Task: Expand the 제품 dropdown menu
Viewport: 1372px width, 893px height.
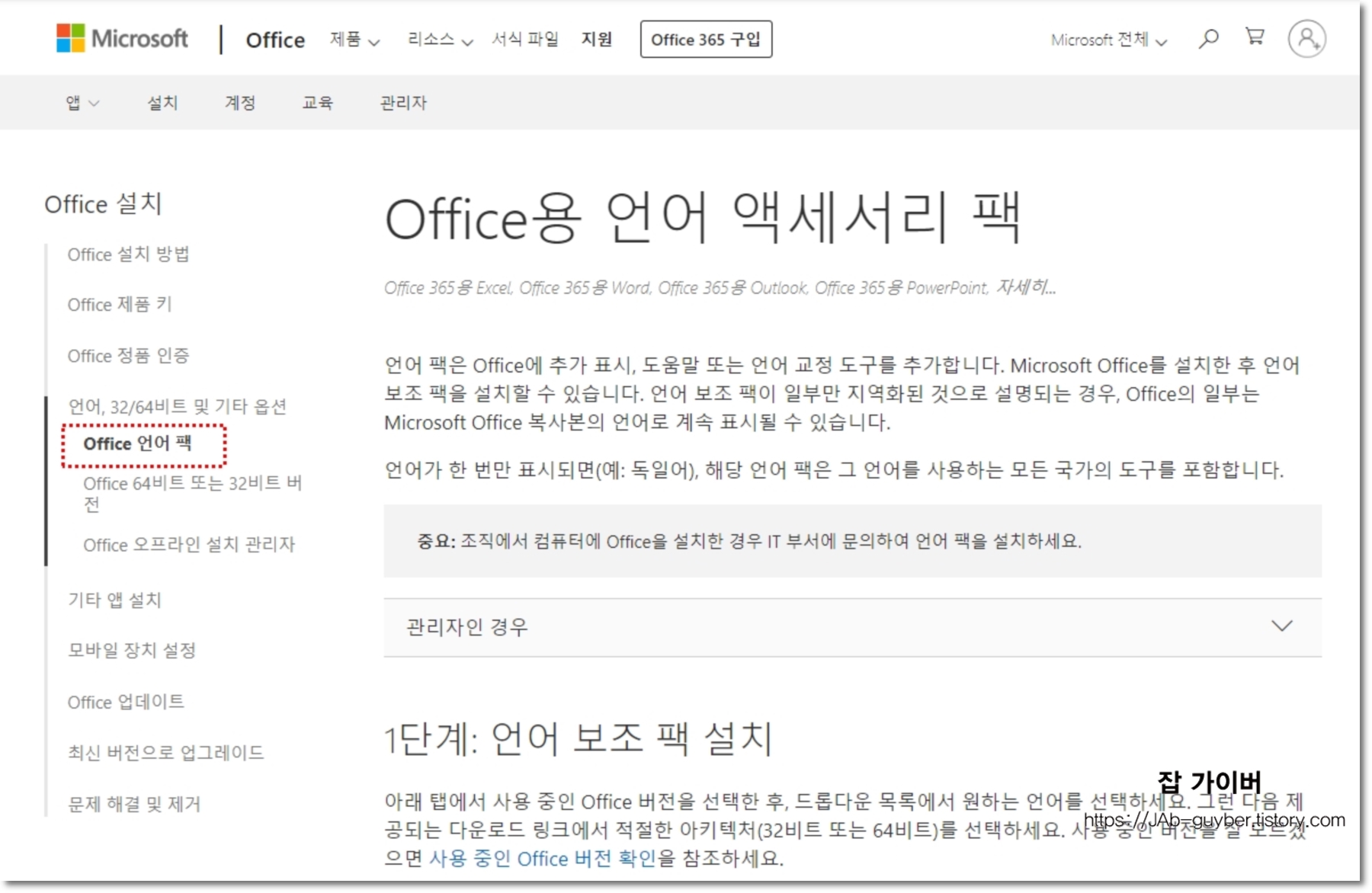Action: (354, 40)
